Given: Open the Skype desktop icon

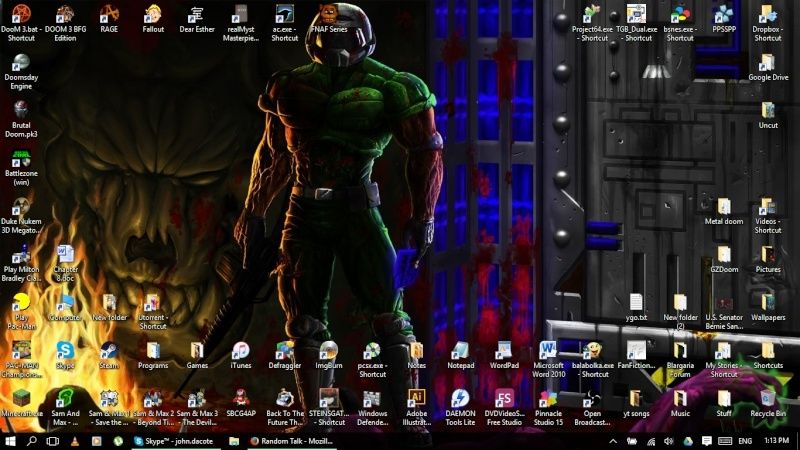Looking at the screenshot, I should pos(65,351).
